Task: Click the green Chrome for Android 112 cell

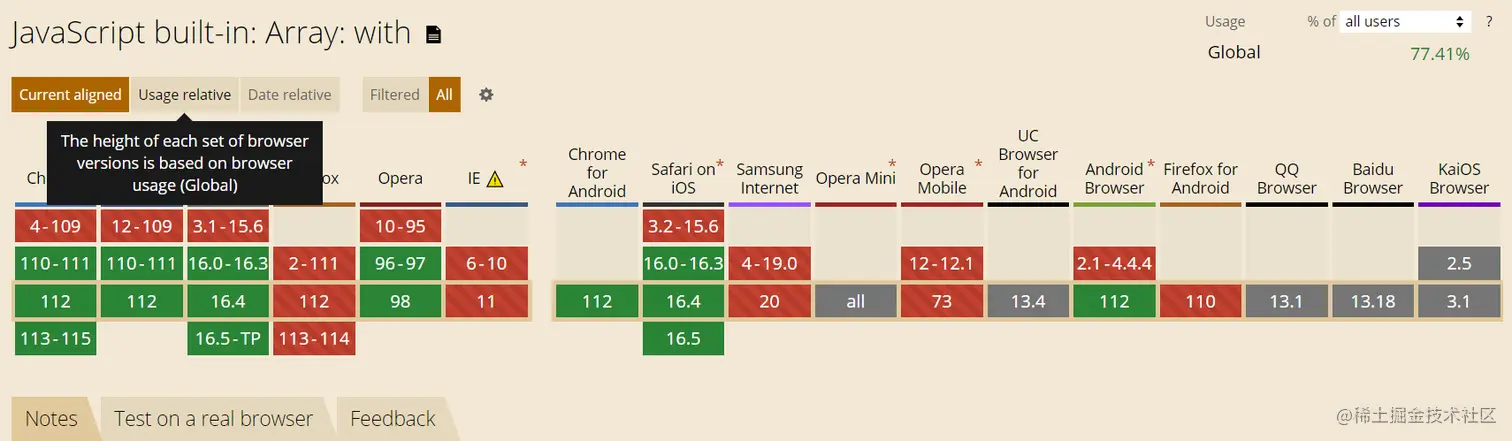Action: pos(597,302)
